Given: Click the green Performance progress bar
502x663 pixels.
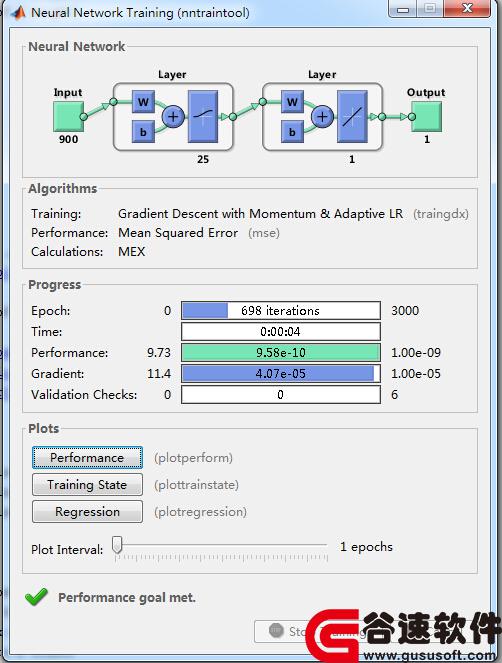Looking at the screenshot, I should click(x=281, y=353).
